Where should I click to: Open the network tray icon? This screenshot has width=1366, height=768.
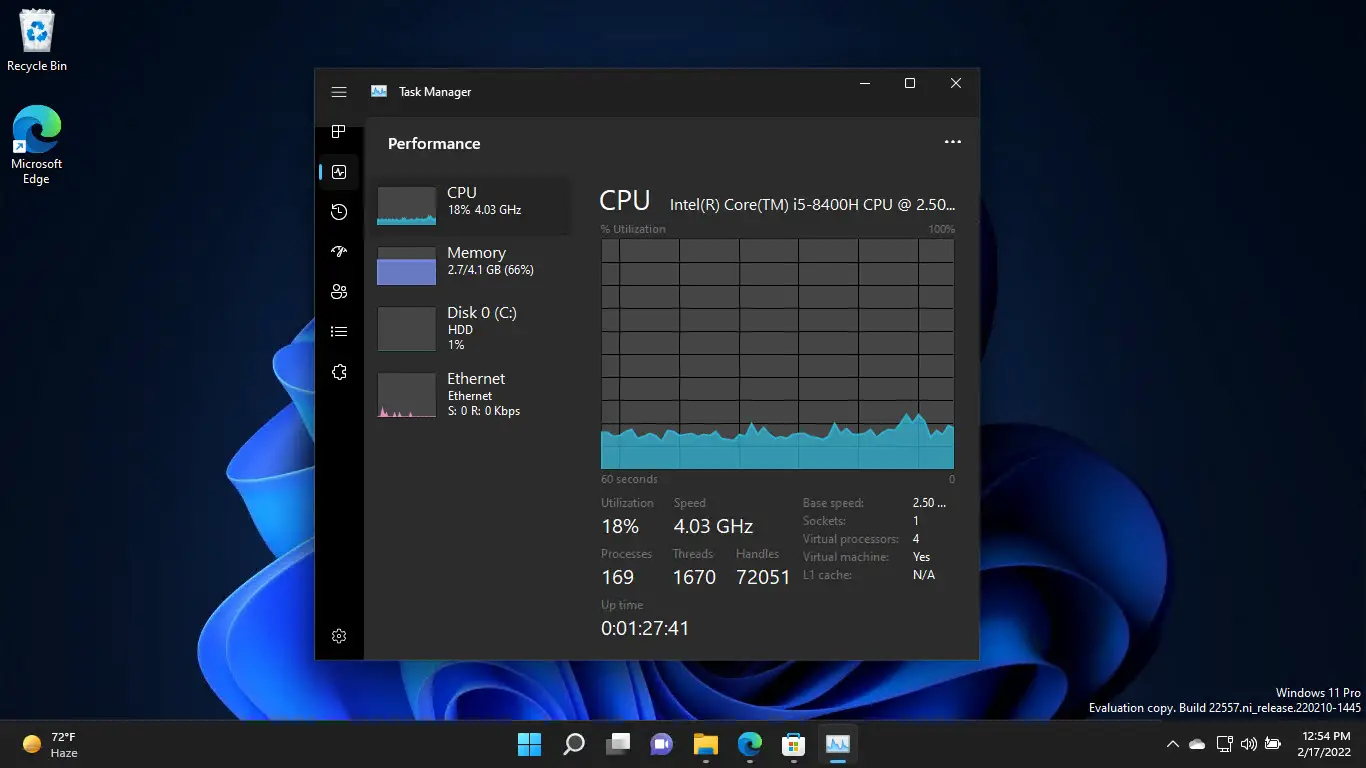tap(1225, 744)
